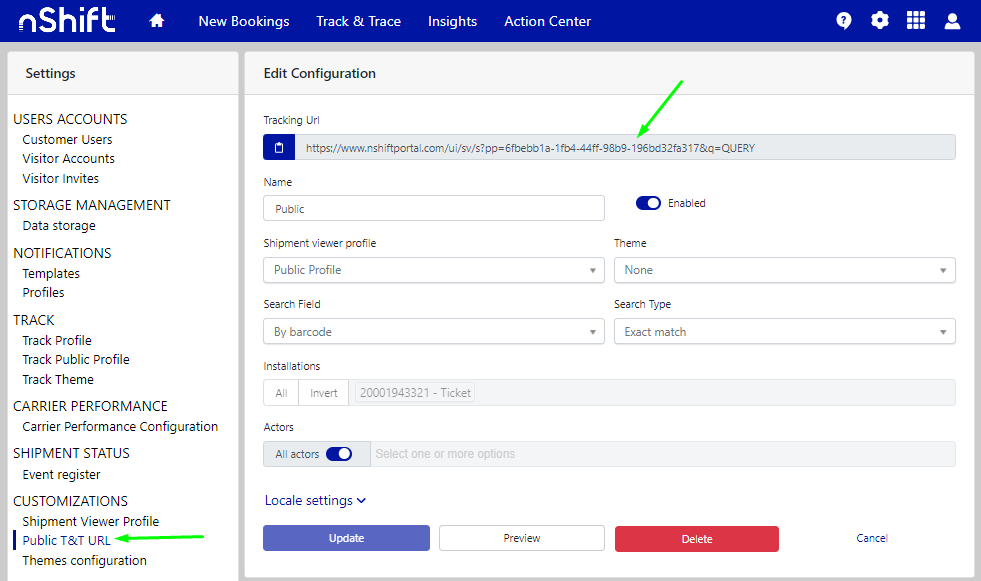Viewport: 981px width, 581px height.
Task: Click the Name input field
Action: [433, 209]
